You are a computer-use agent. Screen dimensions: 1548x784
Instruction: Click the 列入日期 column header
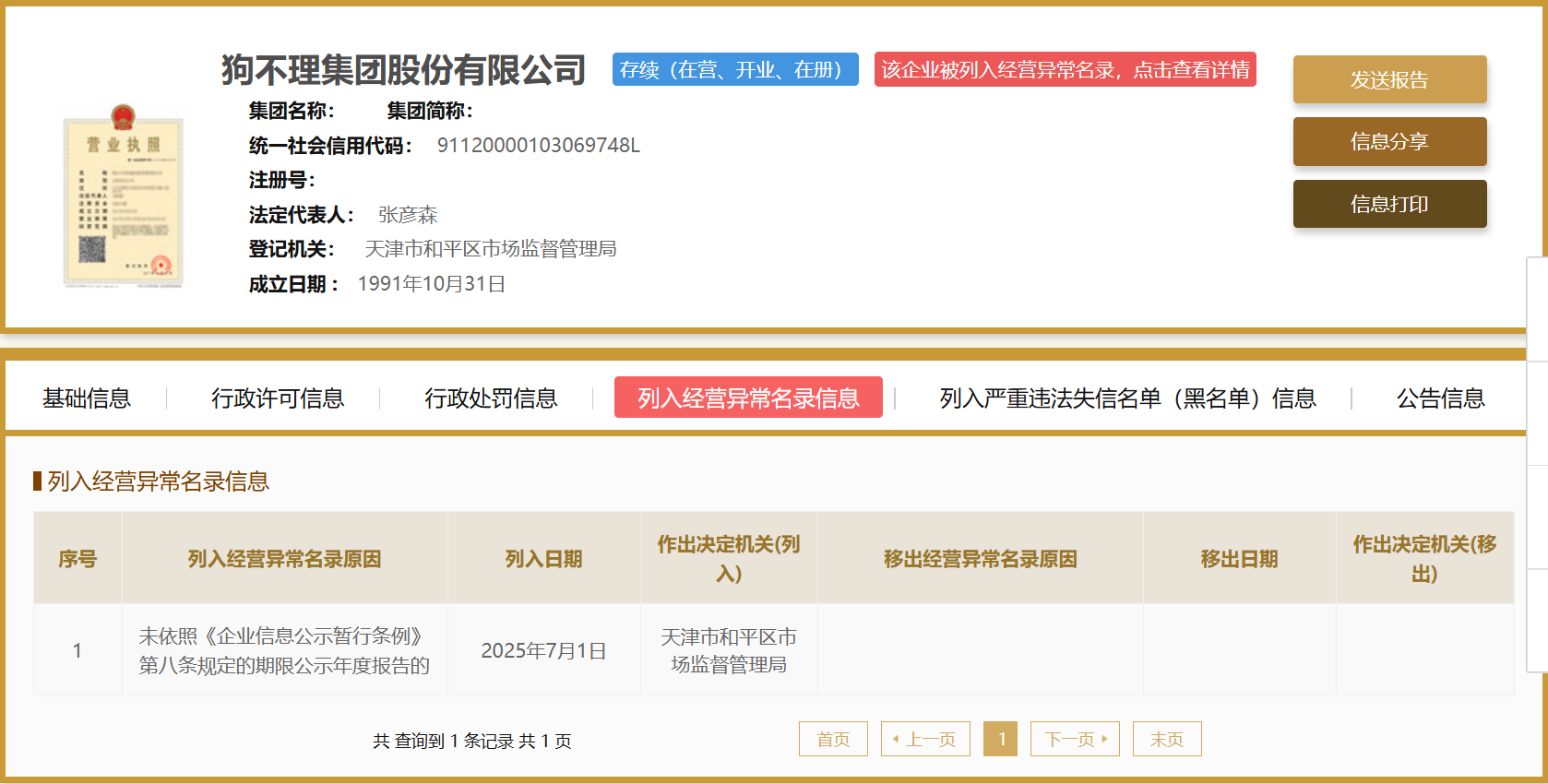tap(543, 559)
